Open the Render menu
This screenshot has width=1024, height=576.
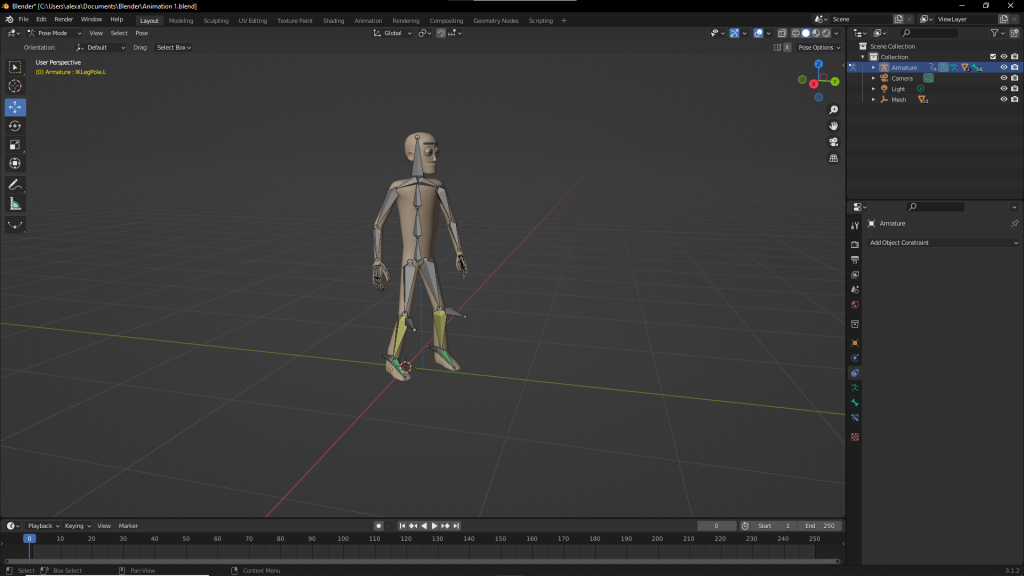63,19
